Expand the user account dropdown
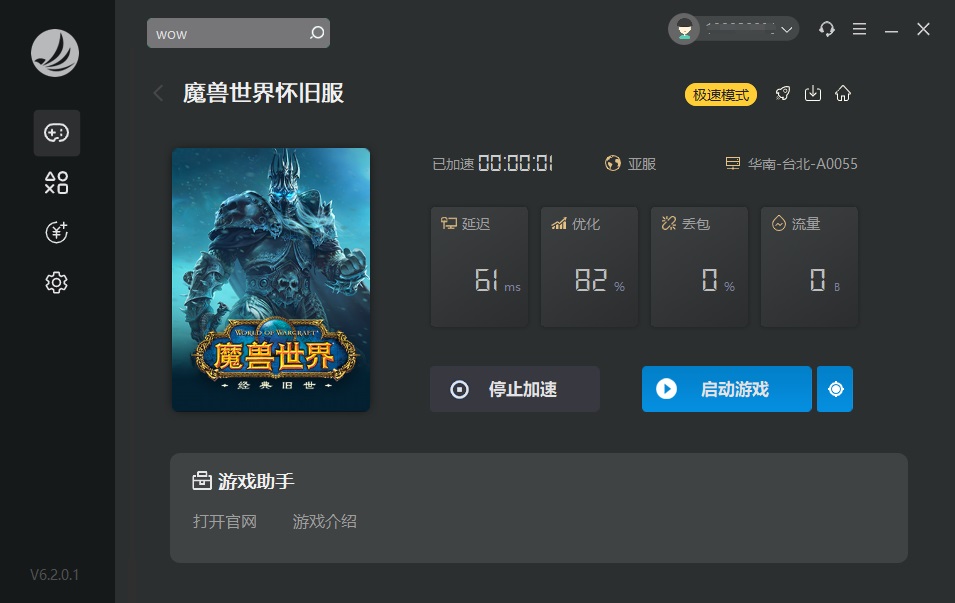The image size is (955, 603). pyautogui.click(x=787, y=30)
